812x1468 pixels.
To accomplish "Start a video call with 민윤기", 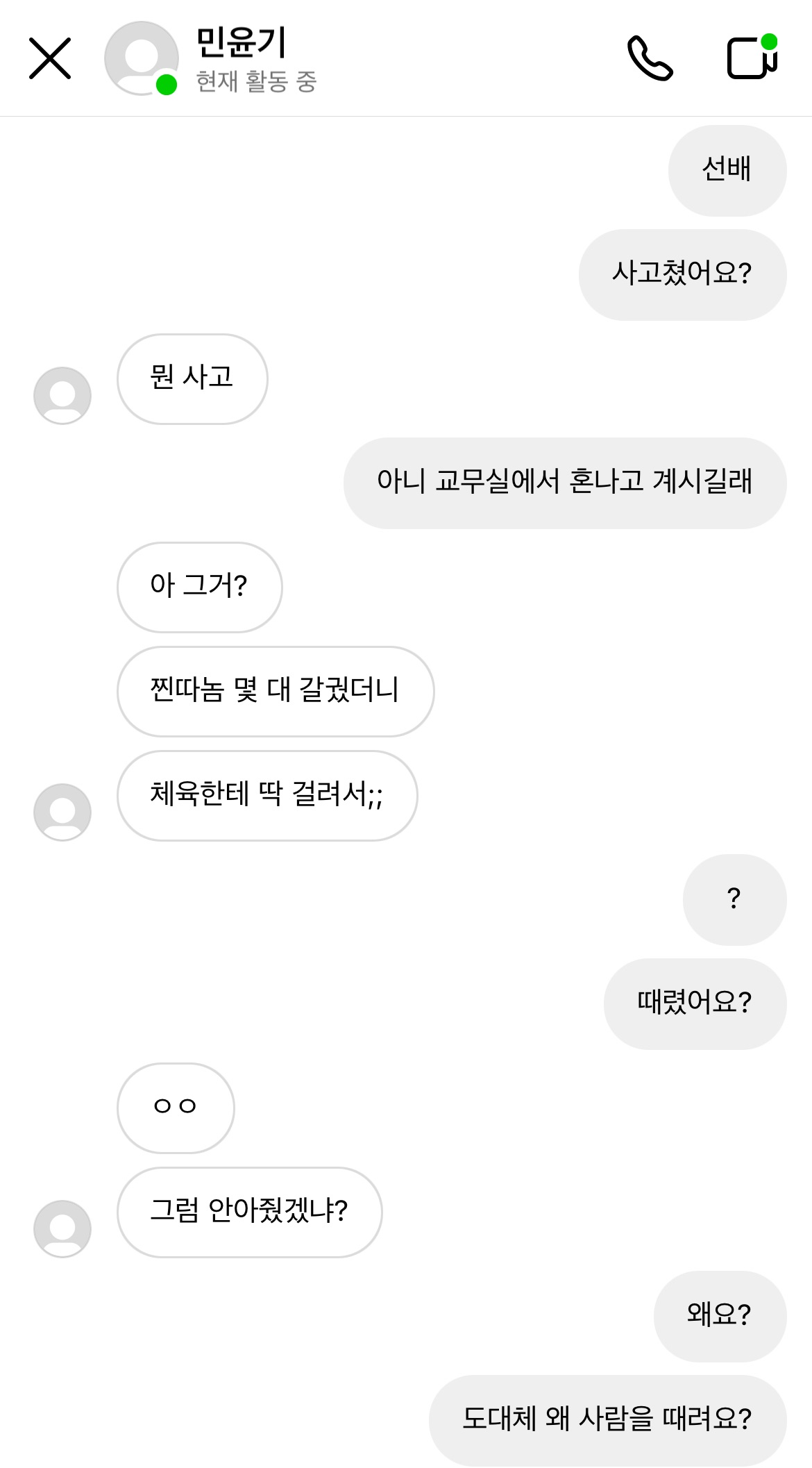I will click(x=752, y=58).
